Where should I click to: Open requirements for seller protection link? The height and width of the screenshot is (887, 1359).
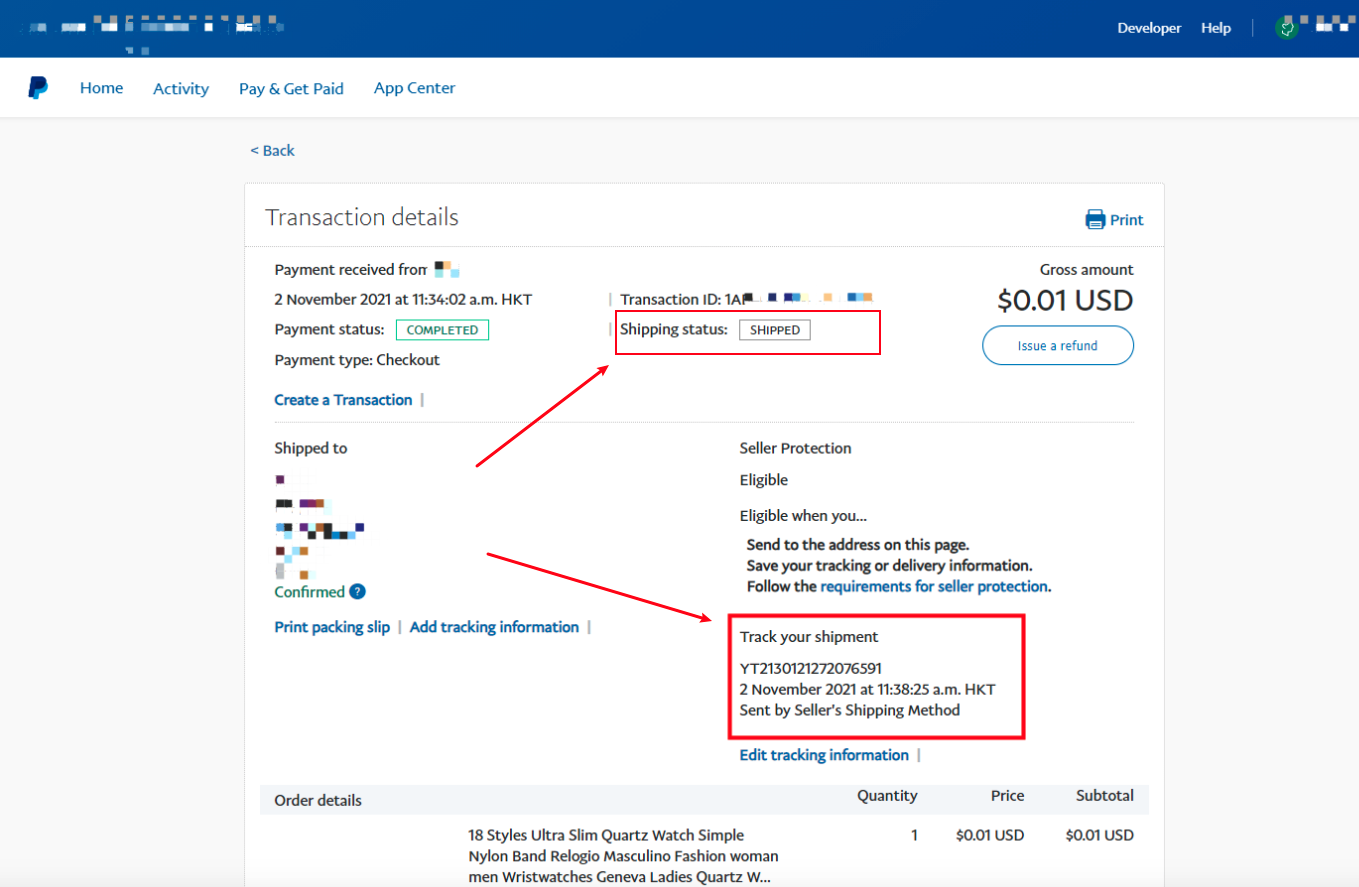click(934, 586)
